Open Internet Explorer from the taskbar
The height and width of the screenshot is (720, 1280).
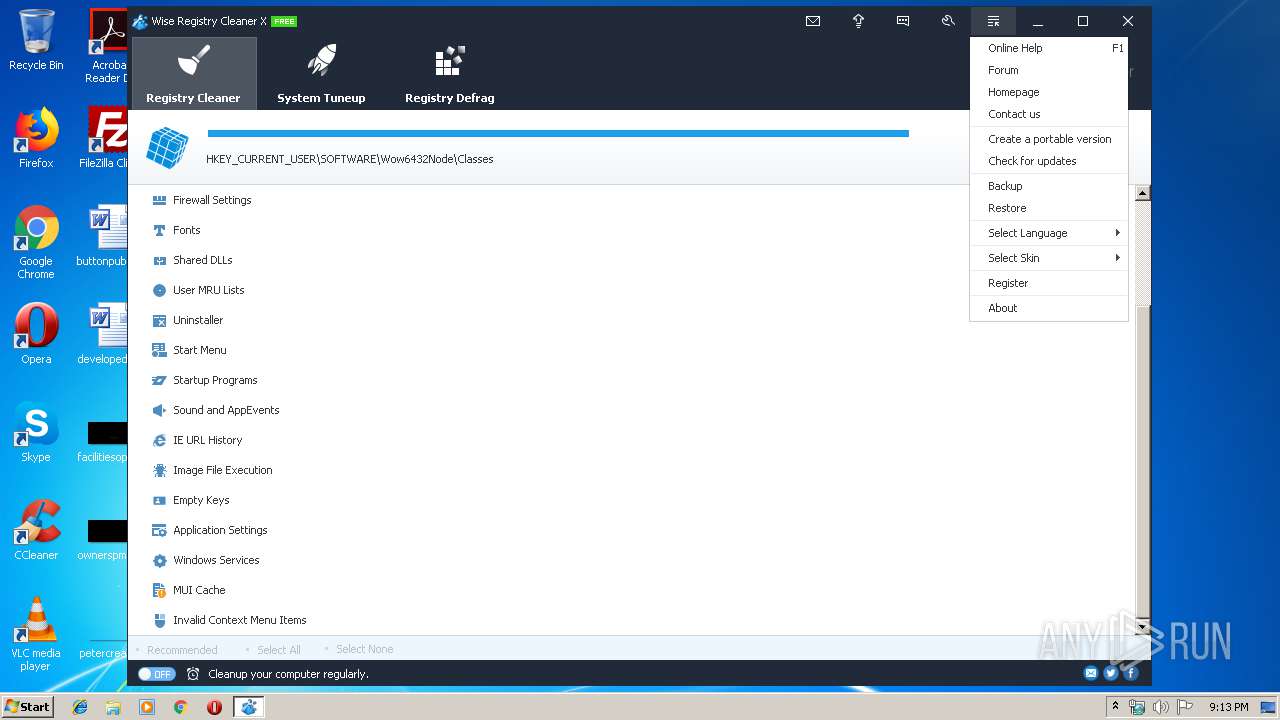[80, 707]
